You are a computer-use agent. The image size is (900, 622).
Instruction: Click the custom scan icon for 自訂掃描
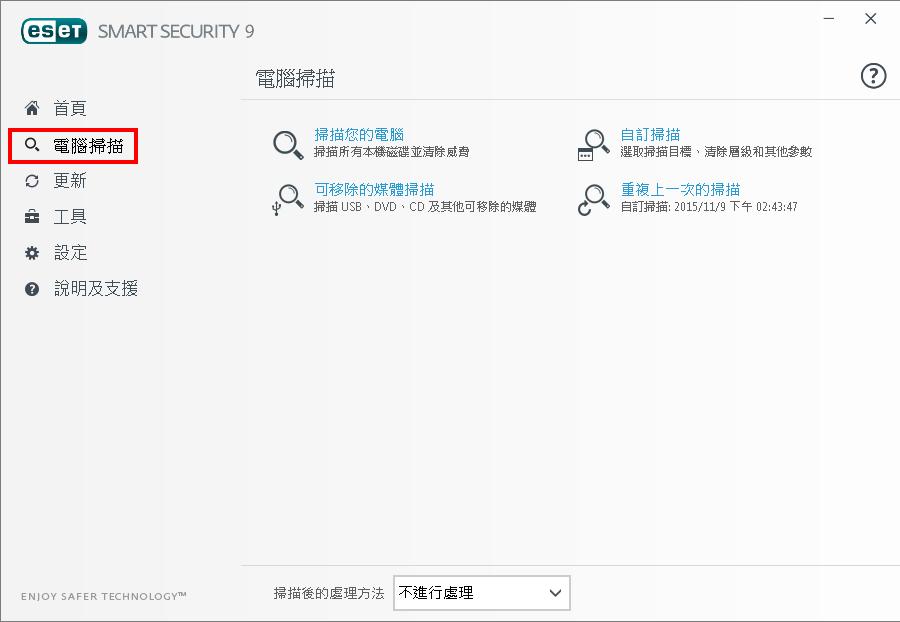(x=593, y=145)
